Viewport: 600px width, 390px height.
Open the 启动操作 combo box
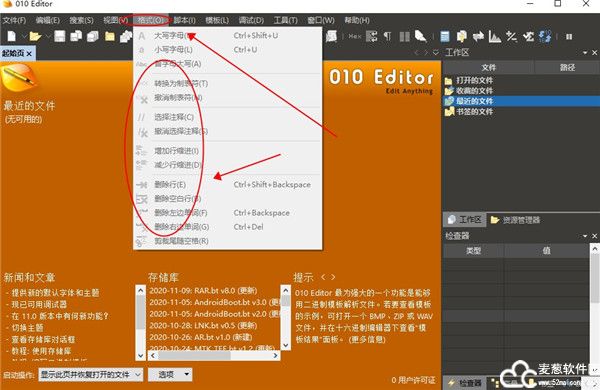(91, 374)
